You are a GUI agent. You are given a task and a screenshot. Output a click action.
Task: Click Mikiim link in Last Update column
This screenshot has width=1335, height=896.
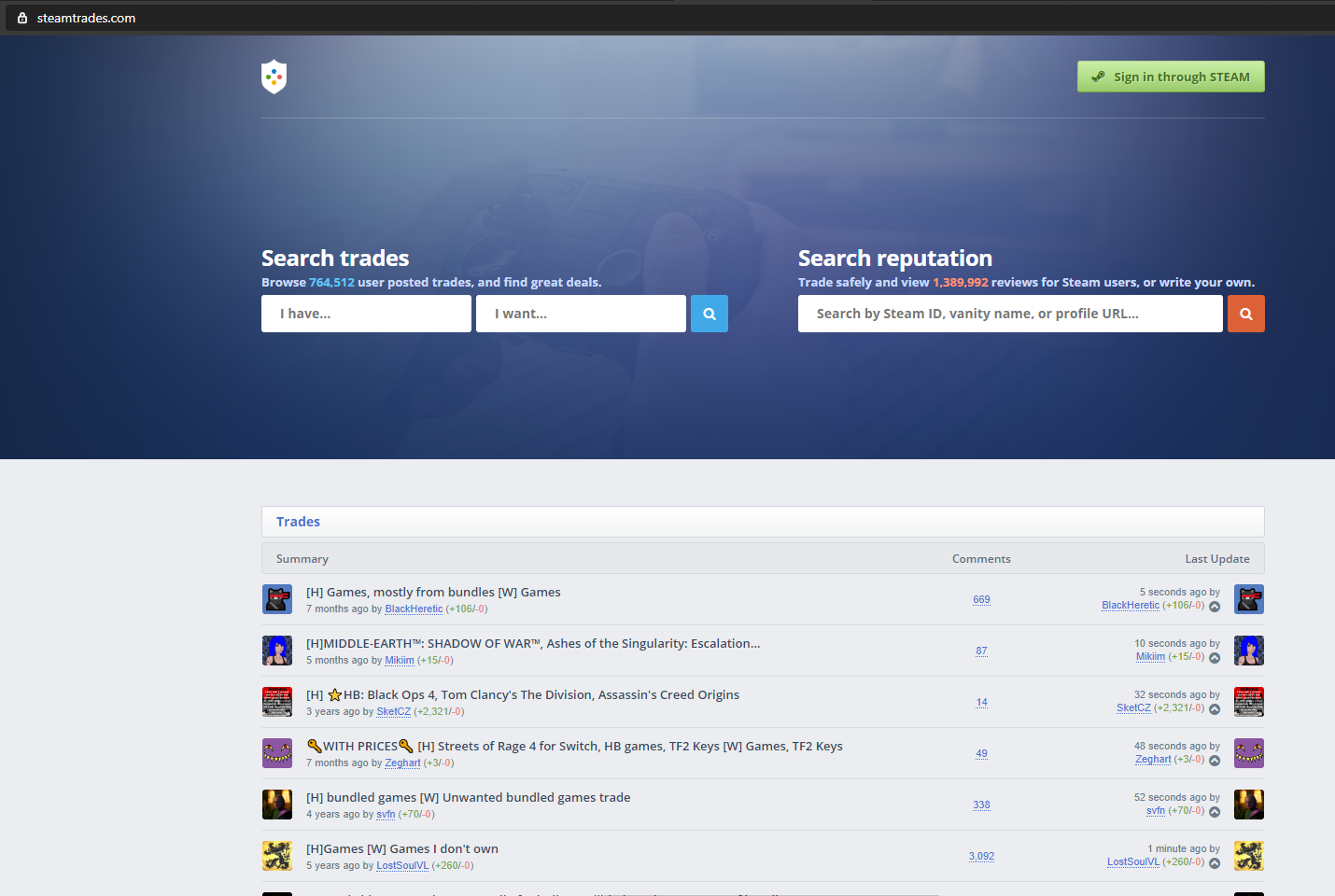coord(1150,656)
